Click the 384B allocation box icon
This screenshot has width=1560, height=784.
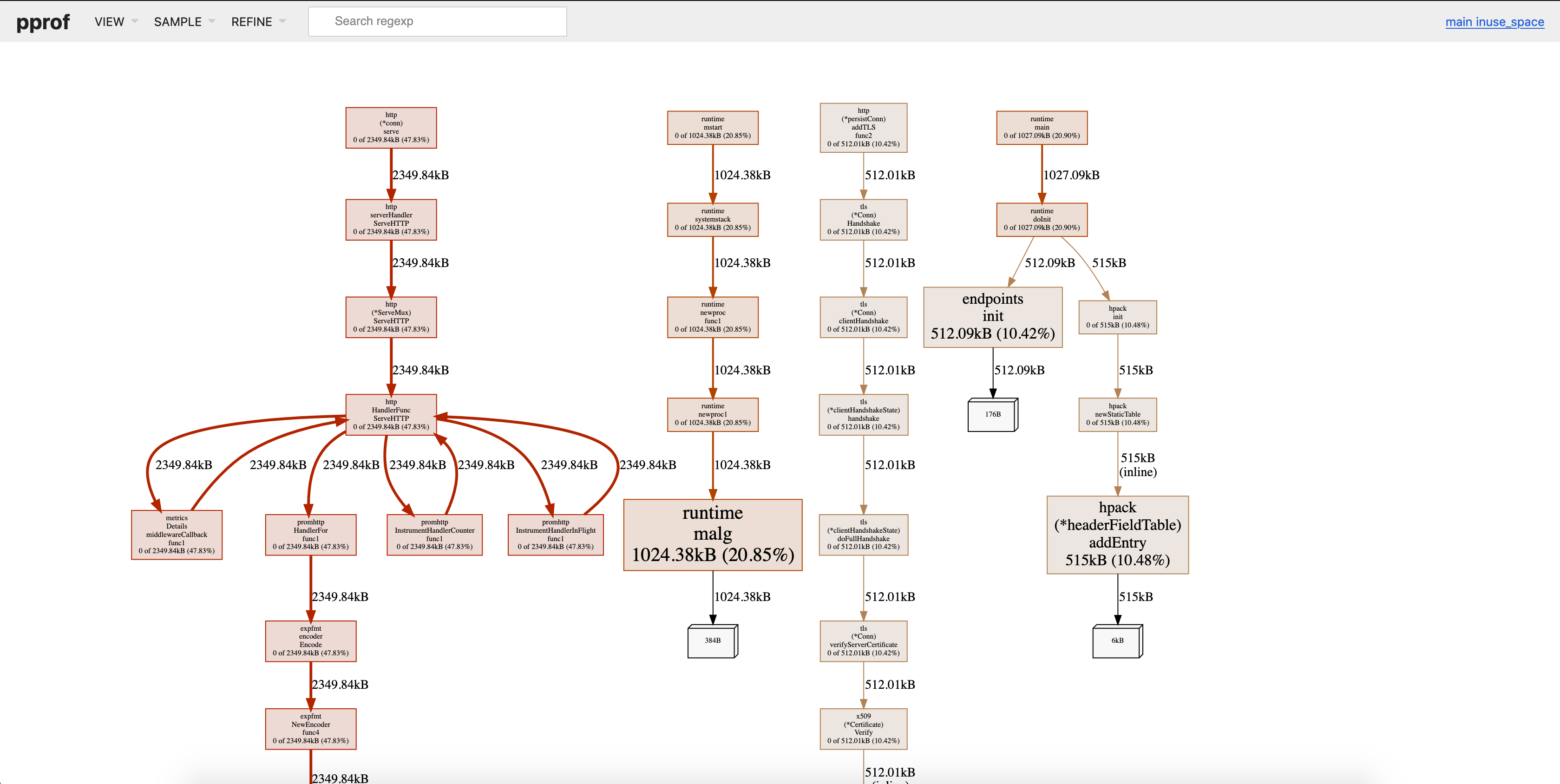click(x=712, y=640)
